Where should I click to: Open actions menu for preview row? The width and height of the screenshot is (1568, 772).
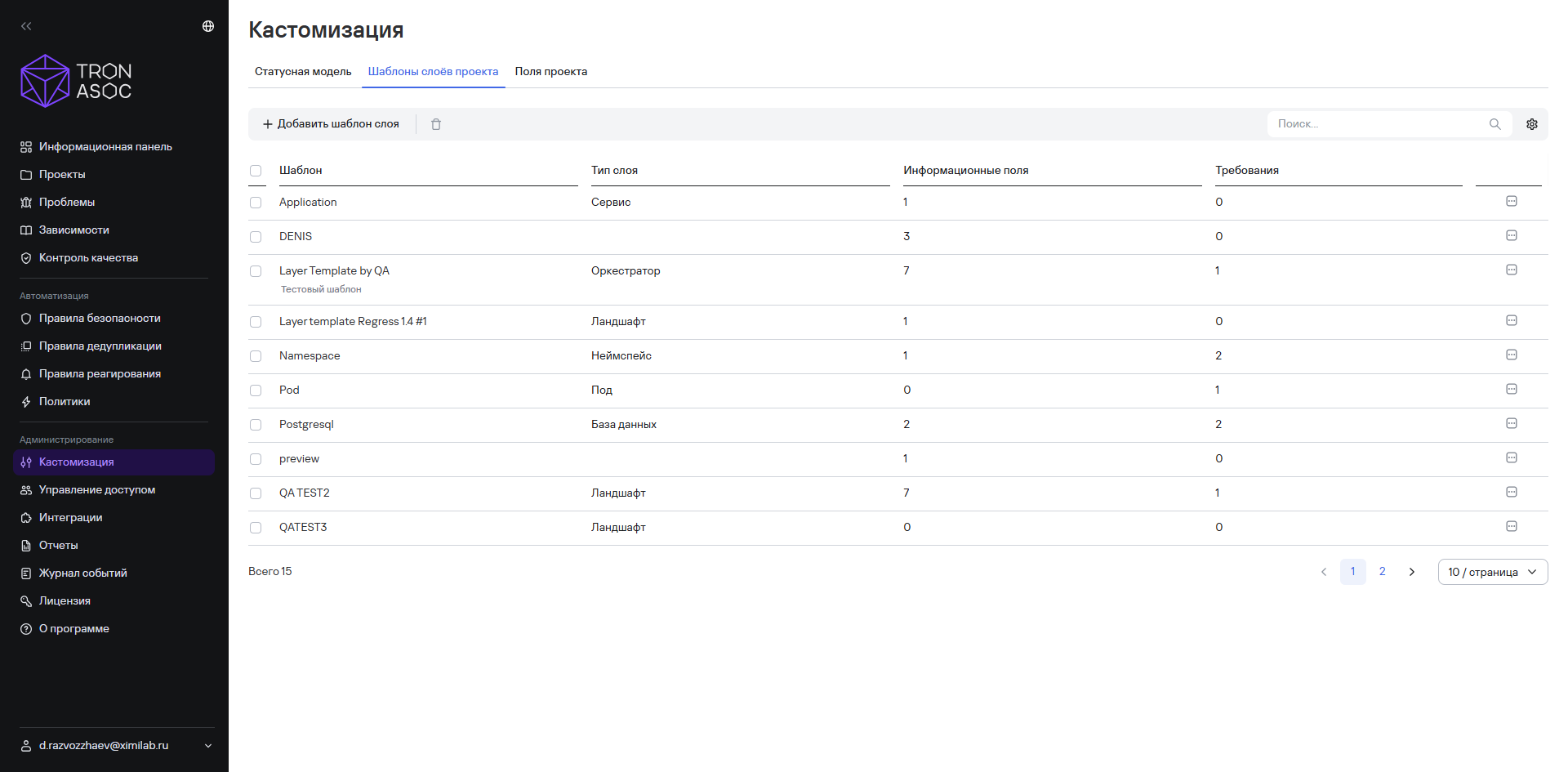(1512, 457)
